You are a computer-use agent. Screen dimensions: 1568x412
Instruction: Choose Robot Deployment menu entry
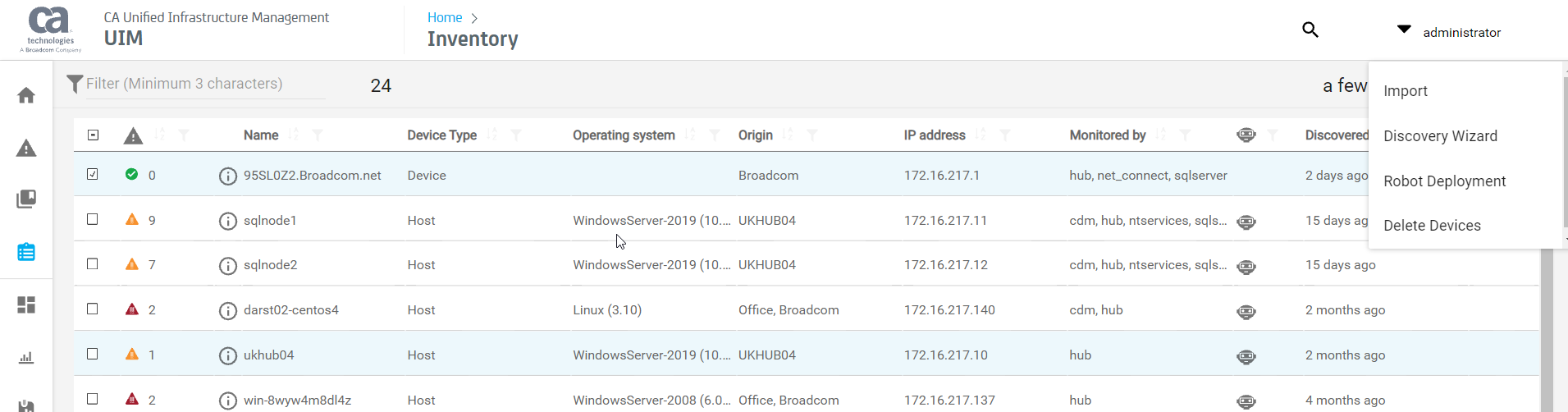1444,181
